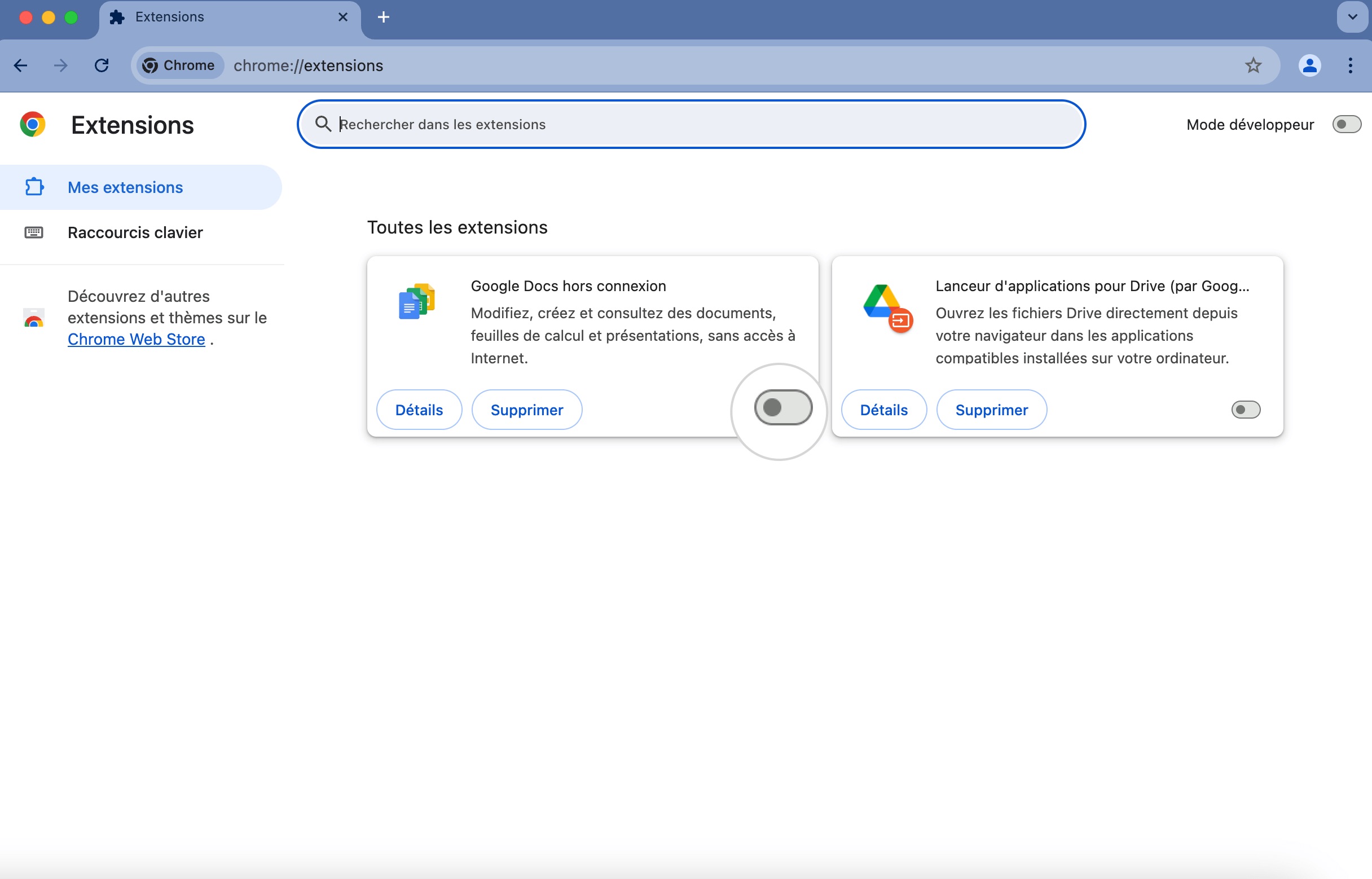Image resolution: width=1372 pixels, height=879 pixels.
Task: Open the Chrome three-dot menu
Action: pyautogui.click(x=1350, y=65)
